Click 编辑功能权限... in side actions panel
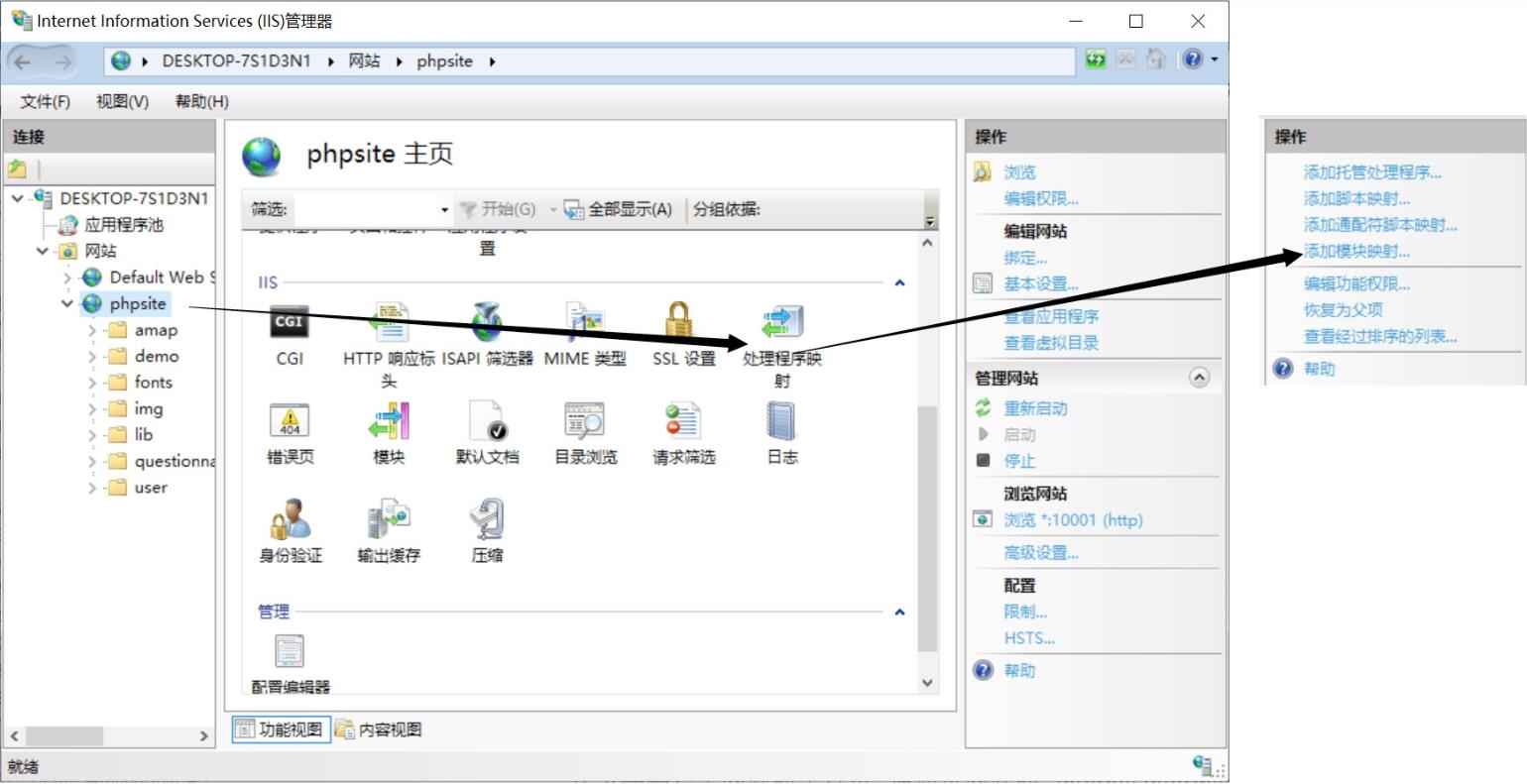 coord(1356,283)
